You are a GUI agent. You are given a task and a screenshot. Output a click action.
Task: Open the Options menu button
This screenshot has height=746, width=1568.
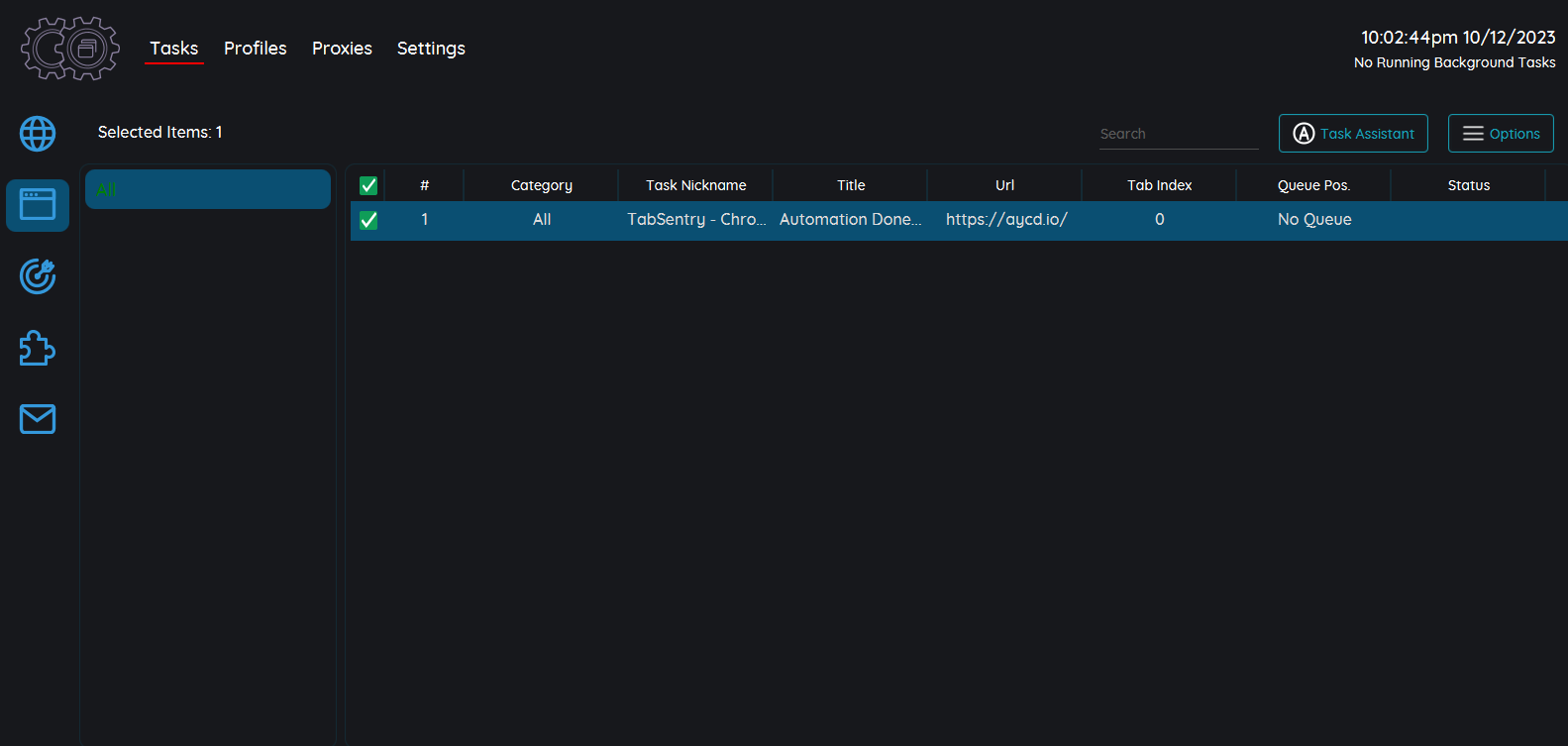click(x=1501, y=134)
